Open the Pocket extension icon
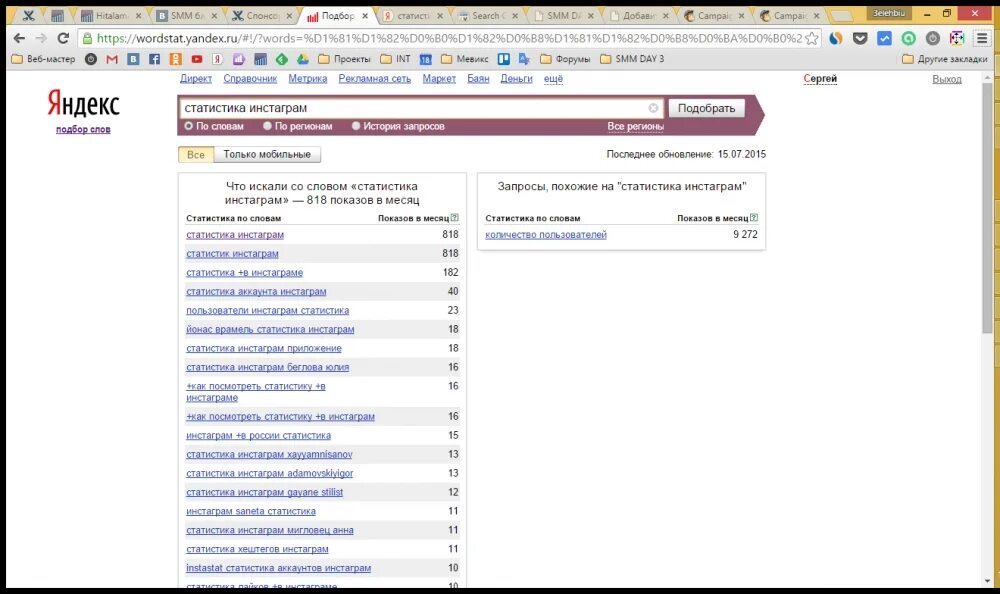This screenshot has height=594, width=1000. pos(860,39)
